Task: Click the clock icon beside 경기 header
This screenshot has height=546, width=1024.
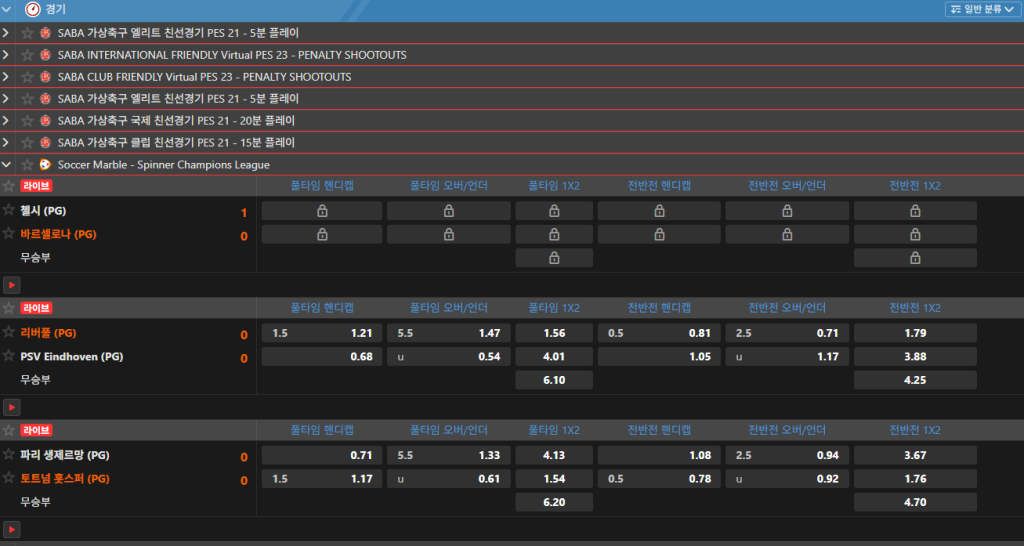Action: 33,10
